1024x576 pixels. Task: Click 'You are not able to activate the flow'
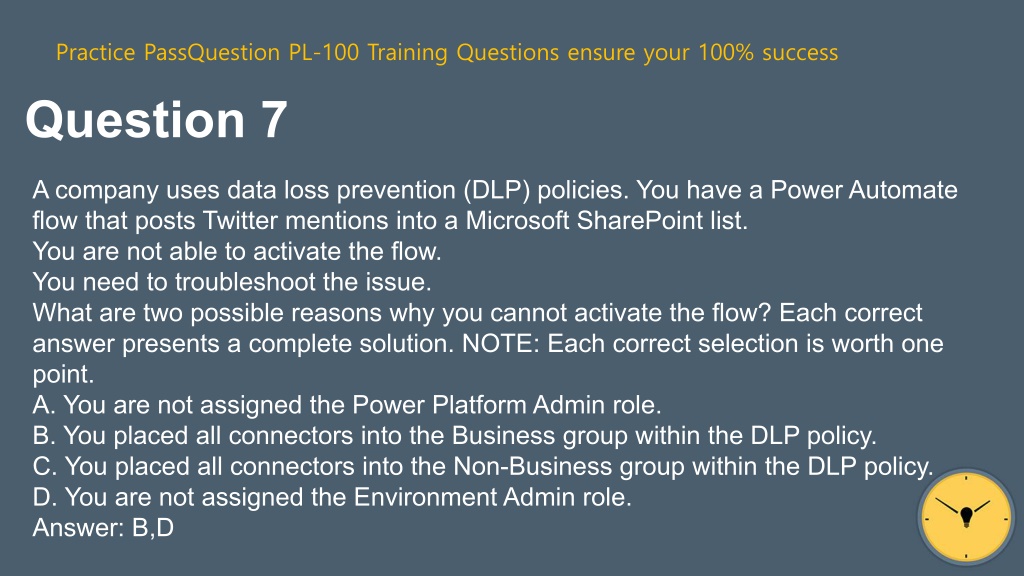coord(237,251)
